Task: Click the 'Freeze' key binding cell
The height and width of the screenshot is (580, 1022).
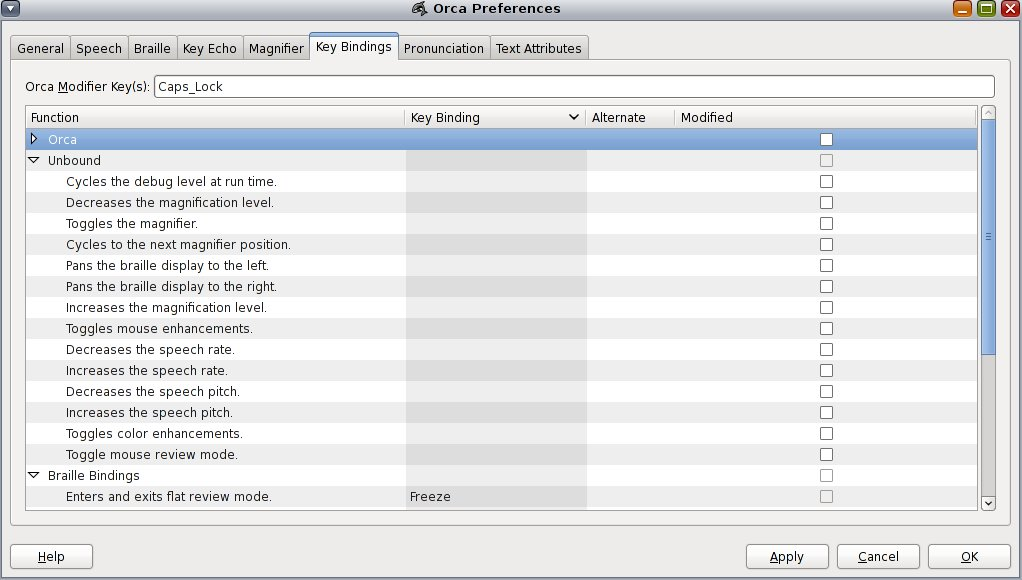Action: tap(496, 497)
